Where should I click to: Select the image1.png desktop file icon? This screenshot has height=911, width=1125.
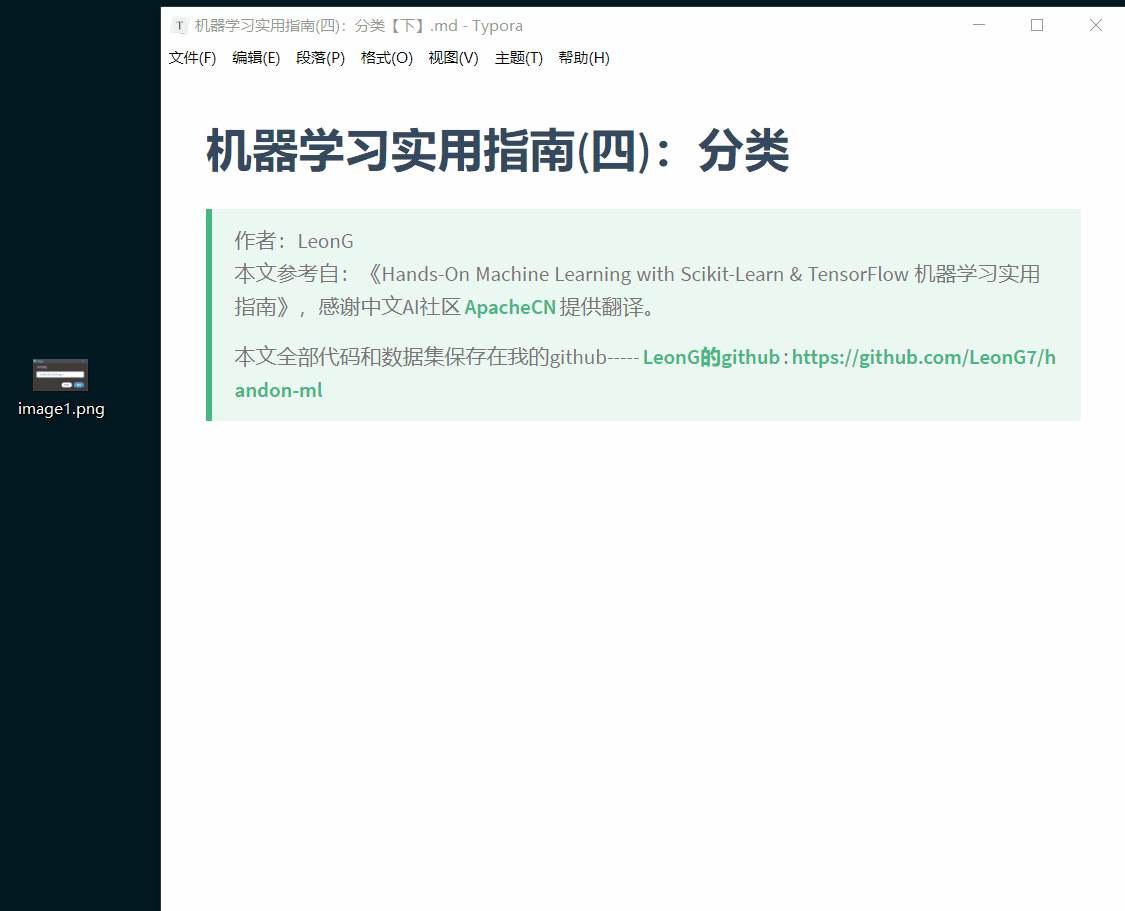(x=61, y=375)
